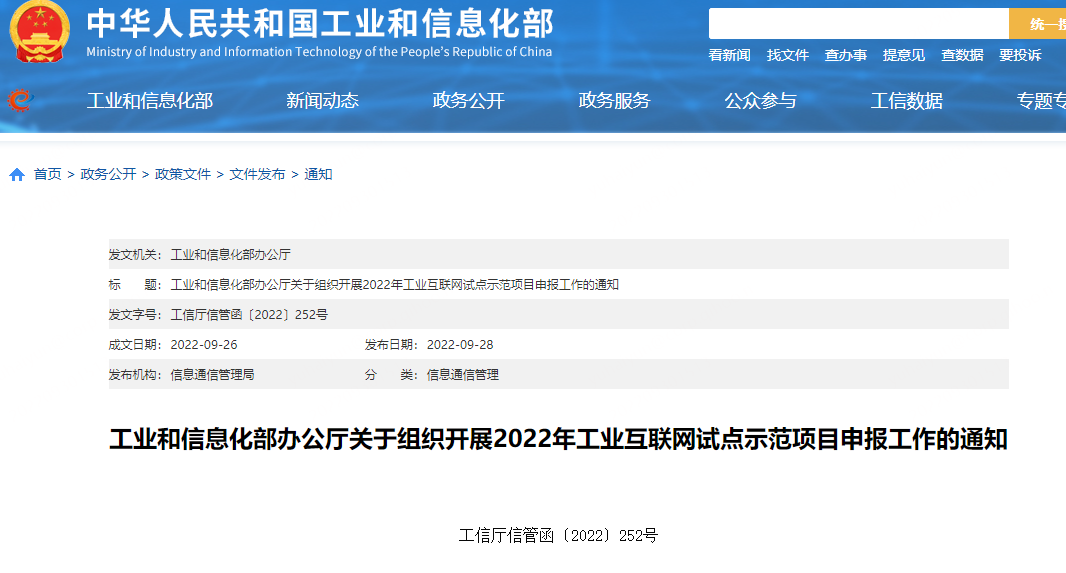Click issuing organ value 工业和信息化部办公厅

point(230,255)
